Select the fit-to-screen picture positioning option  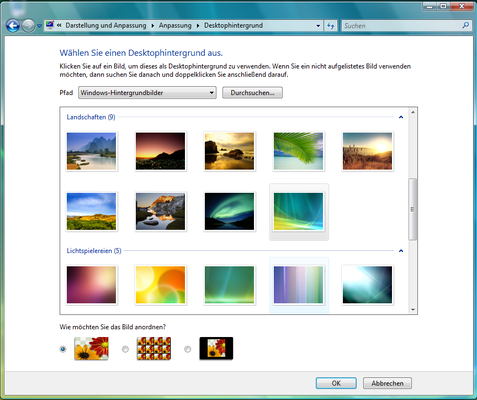tap(63, 349)
